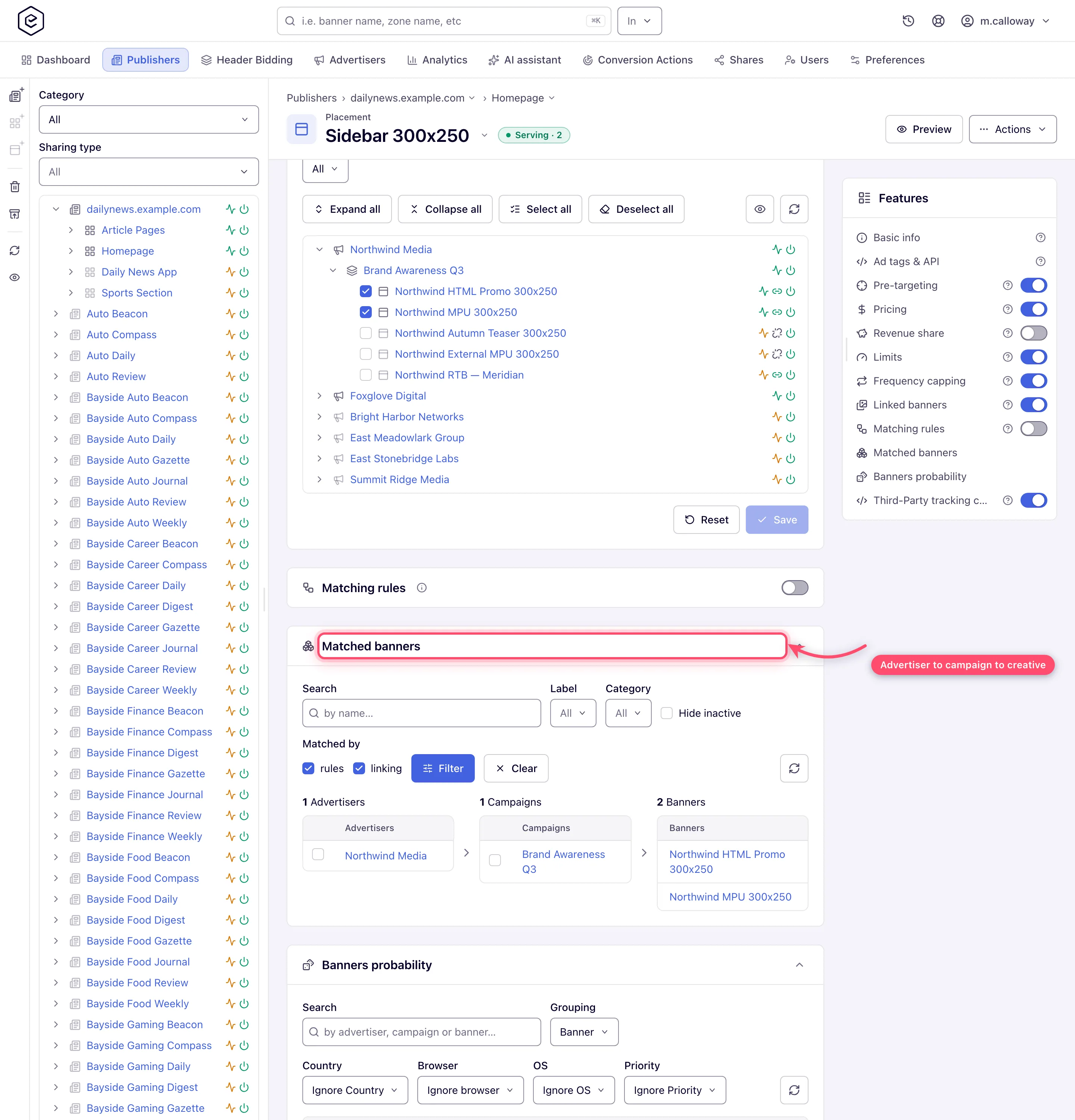The image size is (1075, 1120).
Task: Open the Sharing type dropdown
Action: pyautogui.click(x=149, y=172)
